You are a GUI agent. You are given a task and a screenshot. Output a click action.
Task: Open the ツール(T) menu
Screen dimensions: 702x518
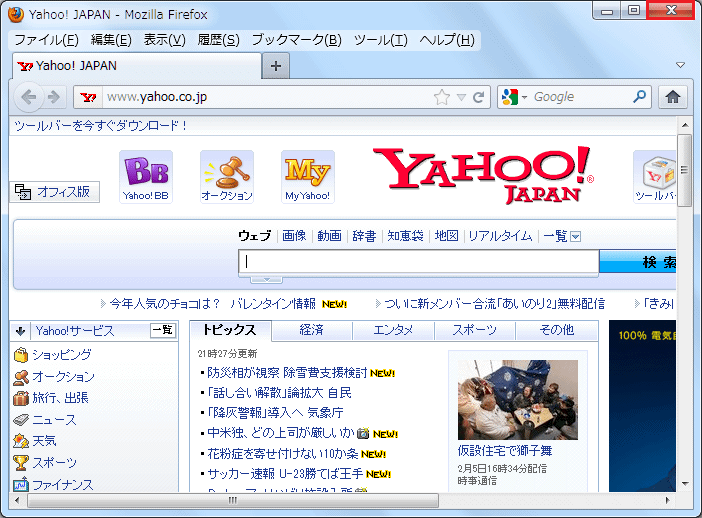381,40
